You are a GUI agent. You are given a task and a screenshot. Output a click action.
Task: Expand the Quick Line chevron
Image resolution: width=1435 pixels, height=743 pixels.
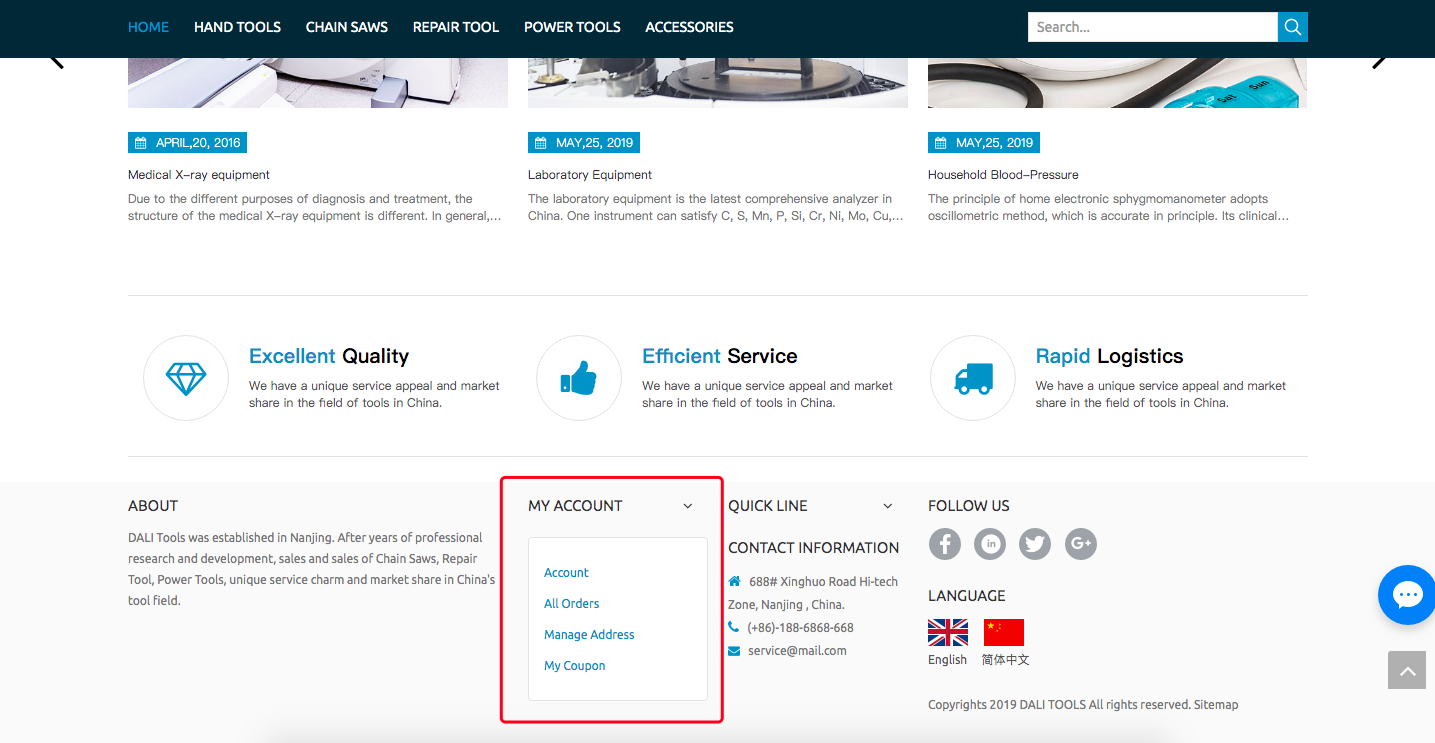[x=887, y=506]
